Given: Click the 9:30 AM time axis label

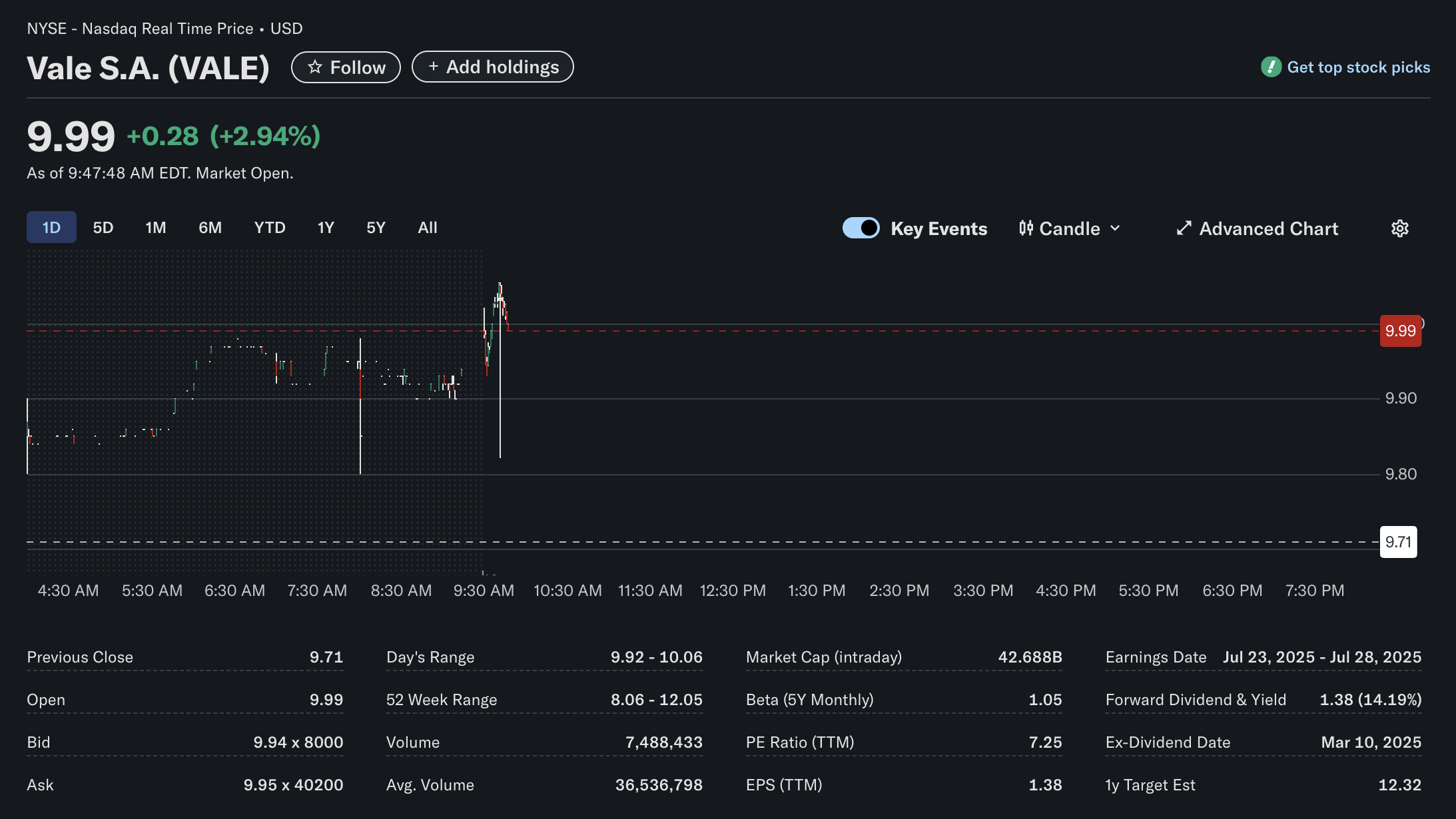Looking at the screenshot, I should coord(484,591).
